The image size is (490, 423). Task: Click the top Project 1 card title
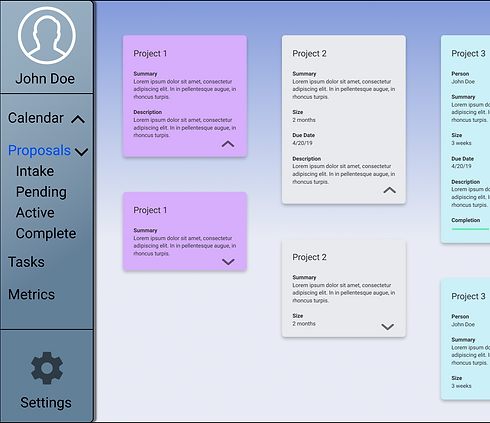click(x=150, y=54)
